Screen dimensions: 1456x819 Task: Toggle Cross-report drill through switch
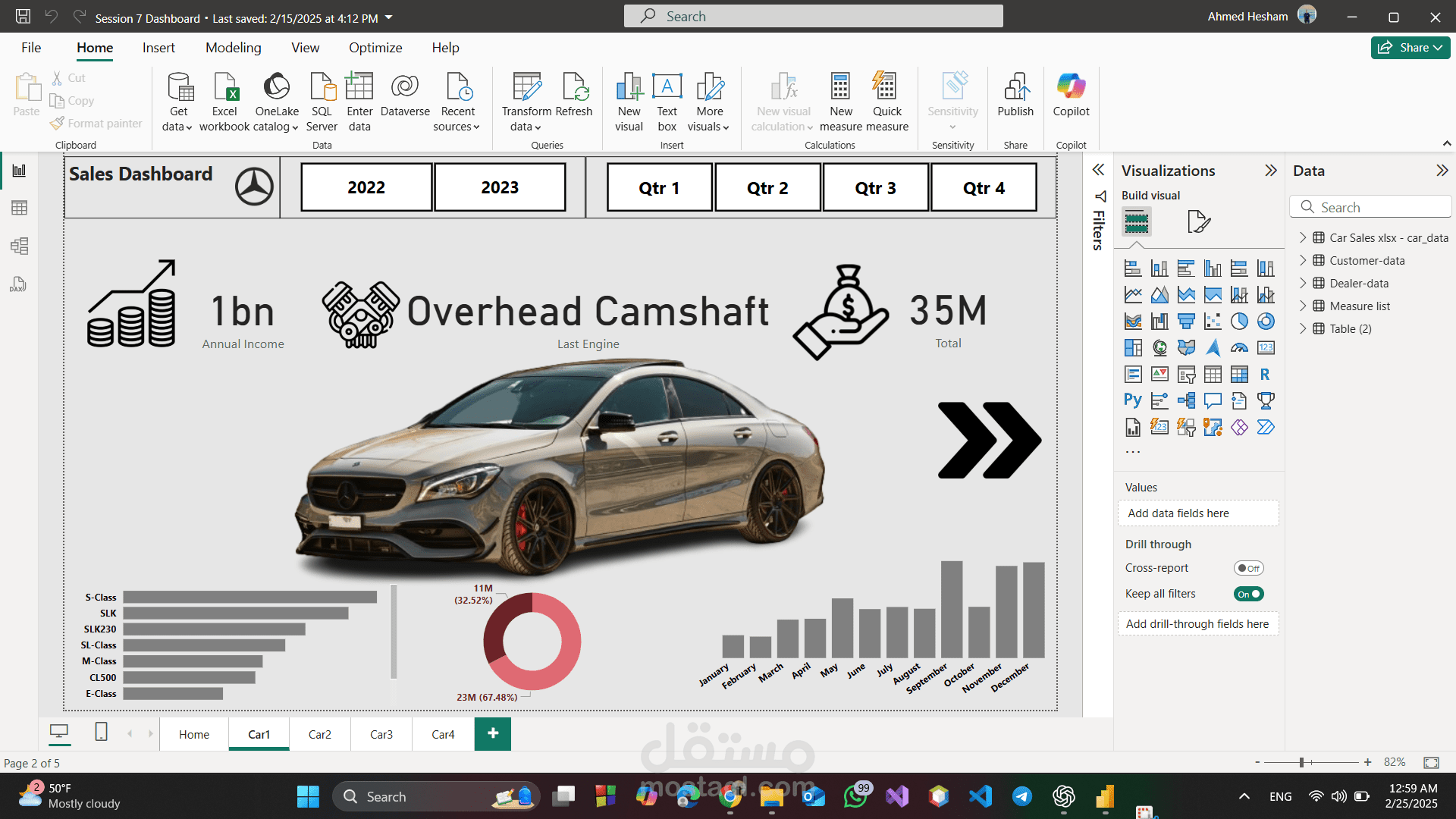point(1248,568)
